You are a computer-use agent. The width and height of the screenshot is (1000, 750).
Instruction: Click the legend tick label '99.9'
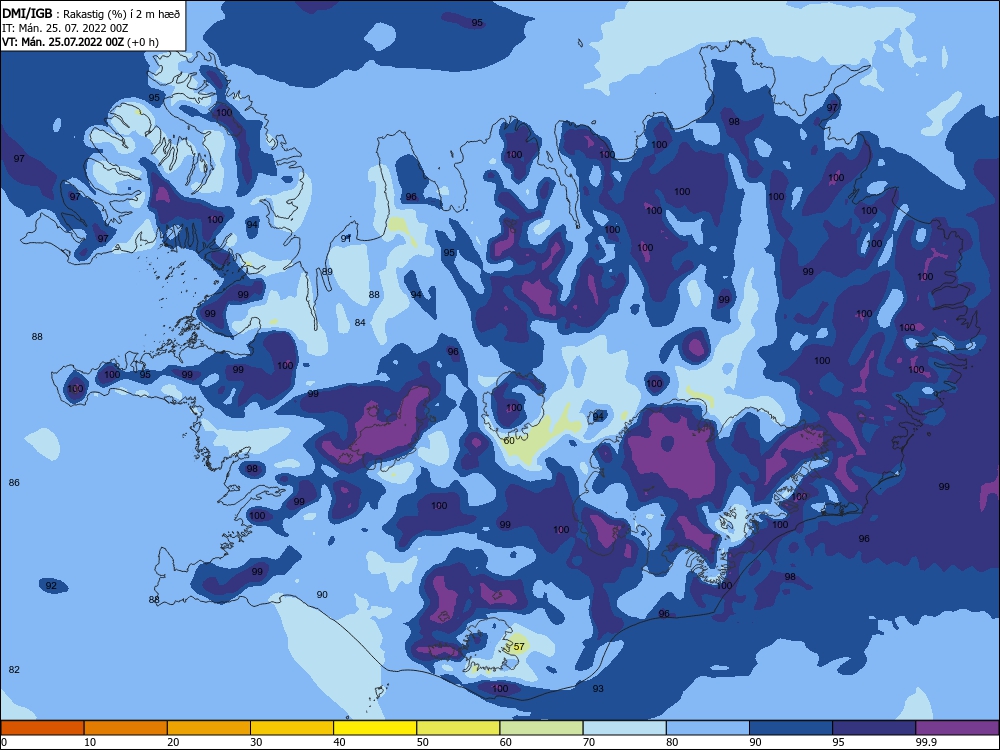pos(926,742)
